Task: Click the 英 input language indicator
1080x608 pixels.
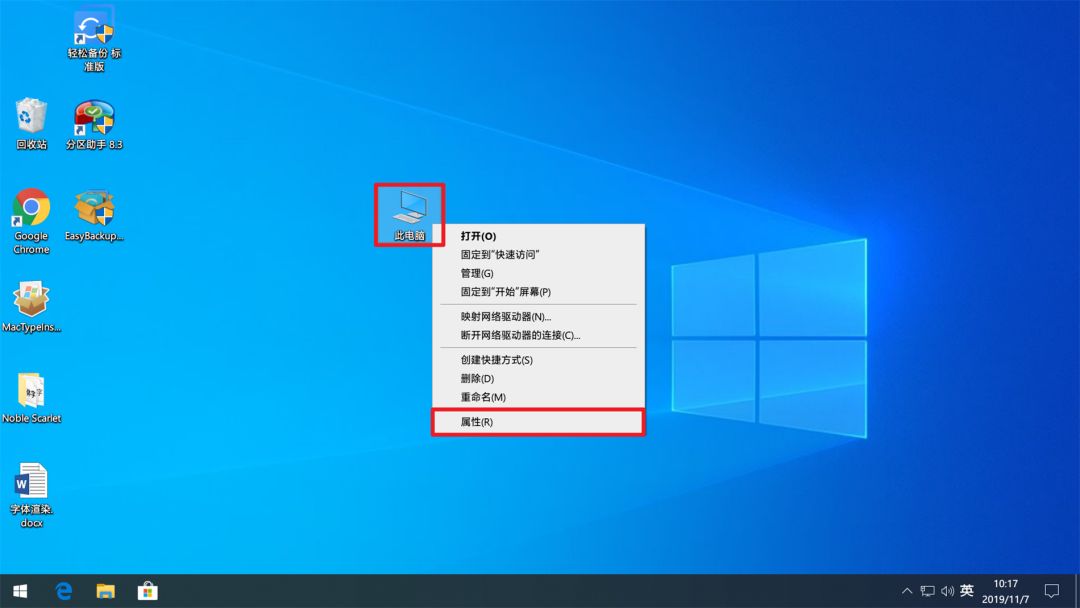Action: point(967,591)
